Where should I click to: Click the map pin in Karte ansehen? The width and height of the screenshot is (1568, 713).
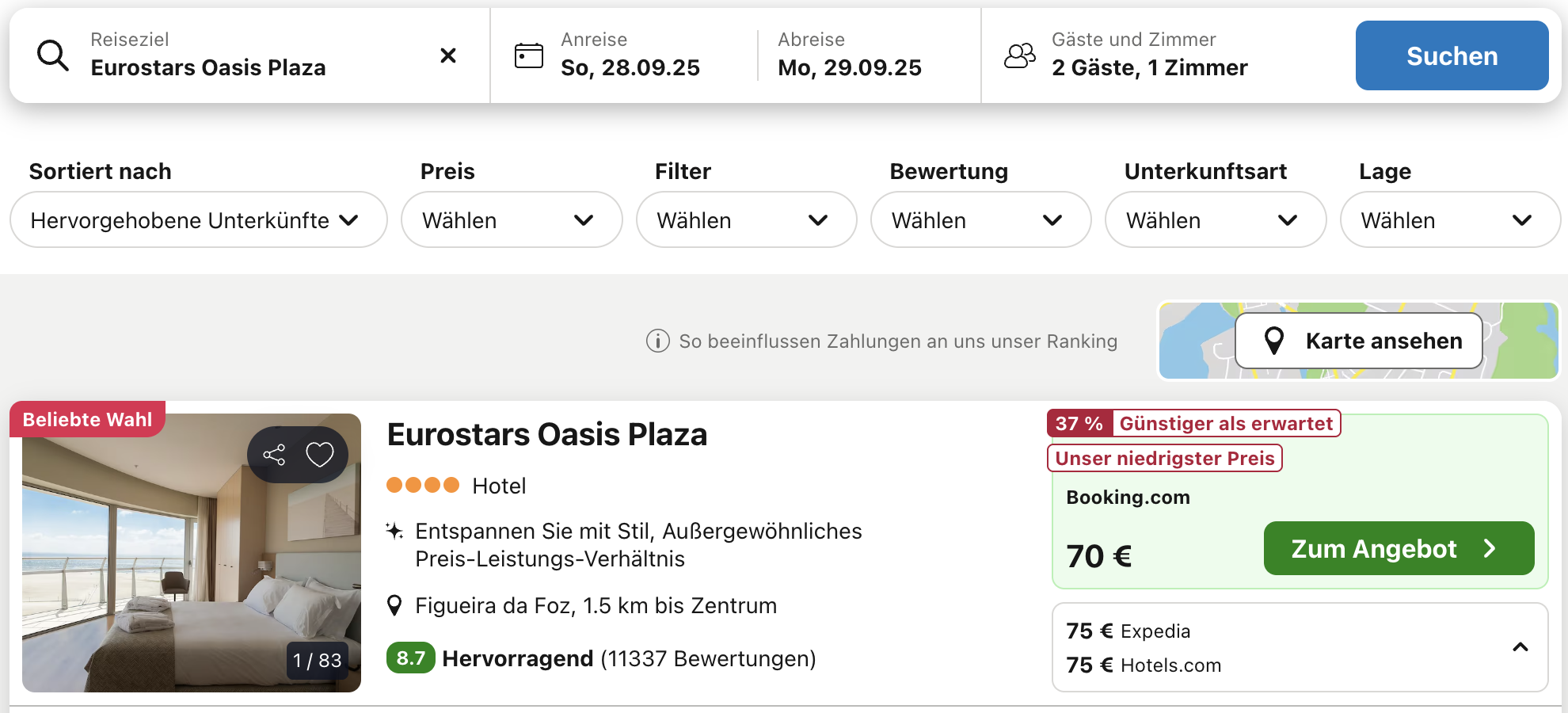(x=1273, y=341)
